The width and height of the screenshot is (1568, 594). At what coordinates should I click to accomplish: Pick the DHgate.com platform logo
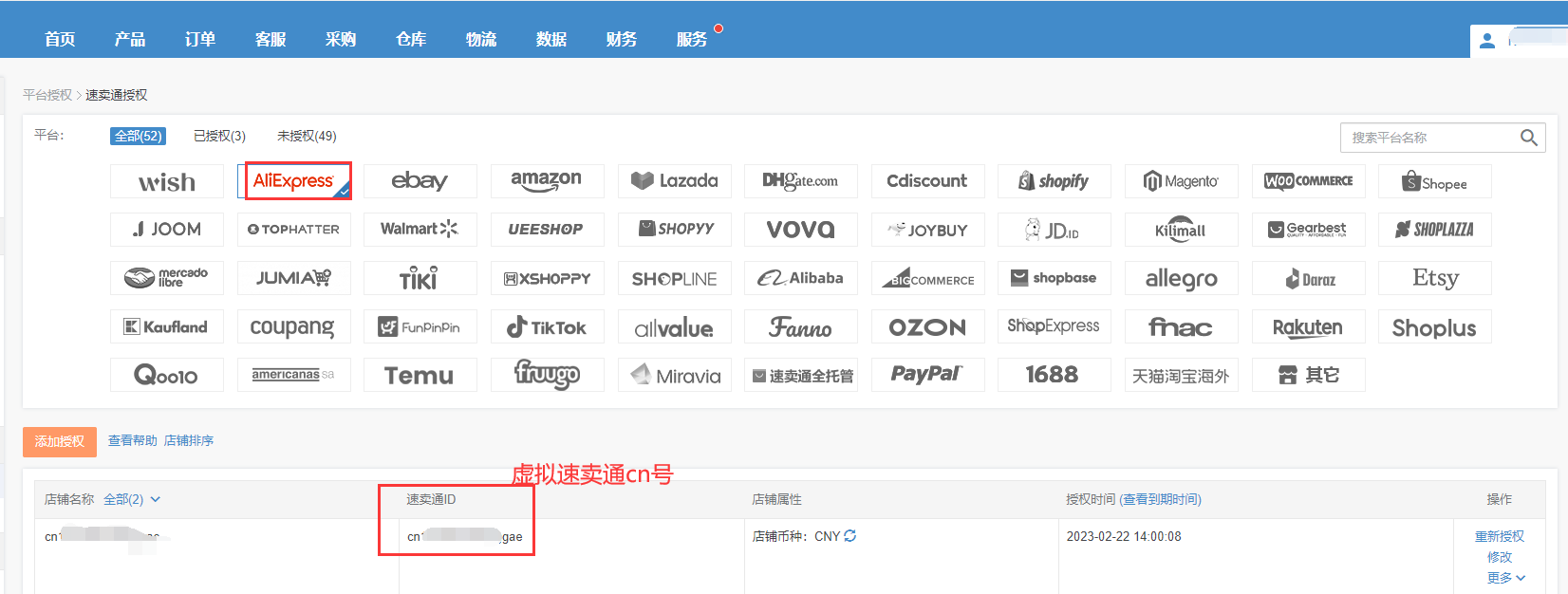pos(801,181)
